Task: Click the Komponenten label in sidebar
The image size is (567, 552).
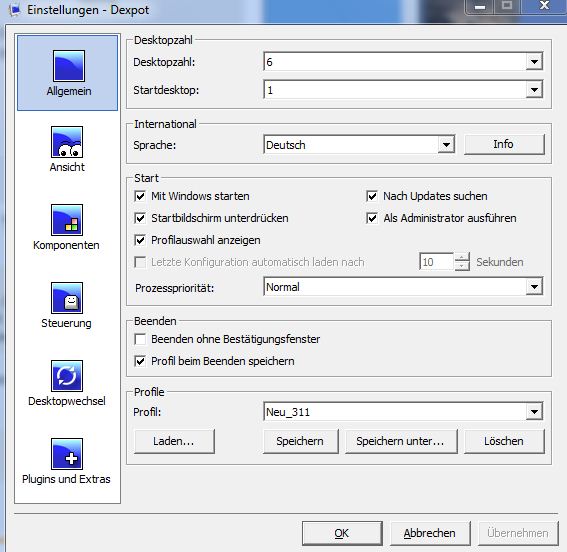Action: point(66,245)
